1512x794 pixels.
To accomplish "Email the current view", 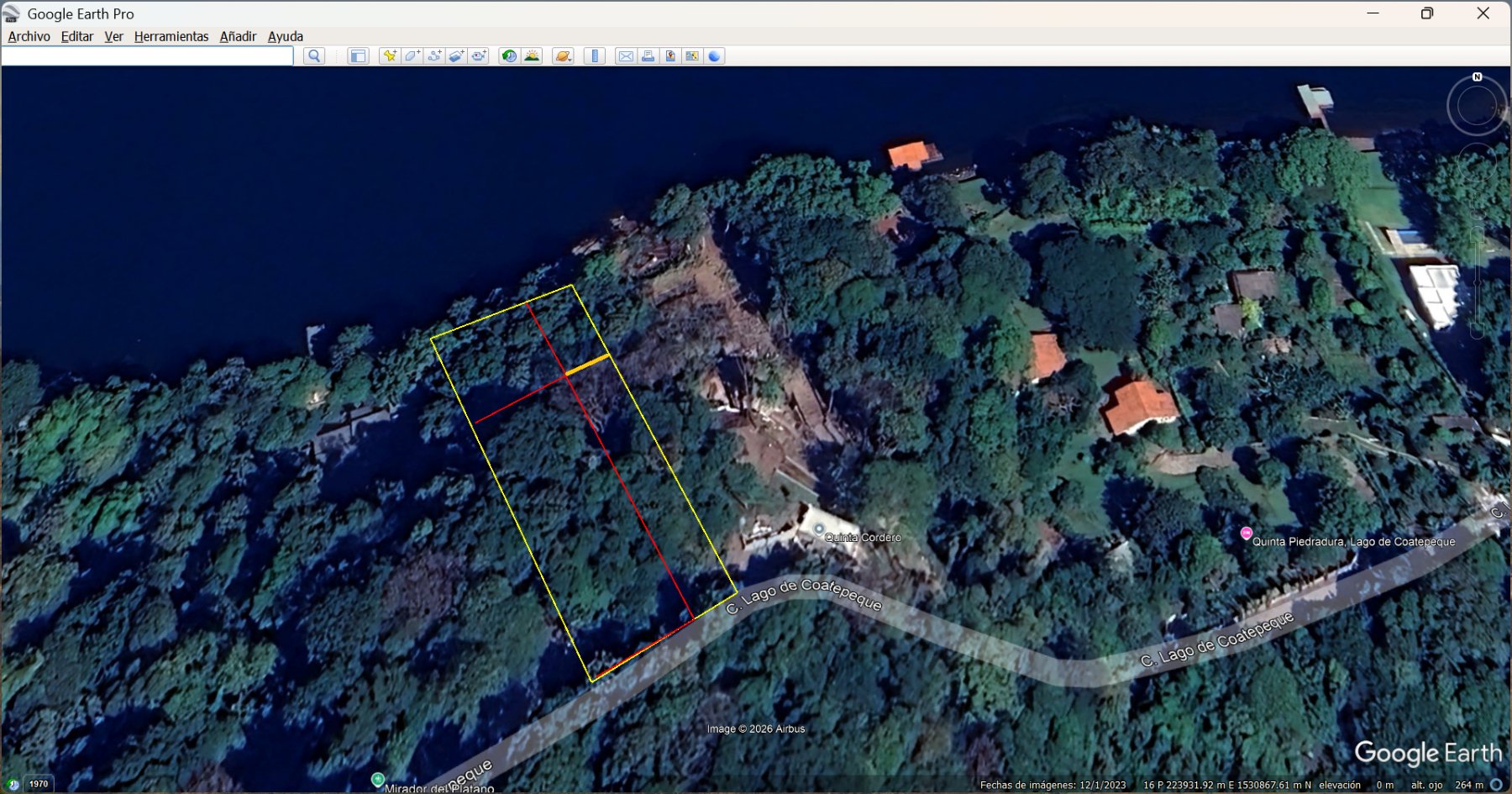I will [626, 56].
